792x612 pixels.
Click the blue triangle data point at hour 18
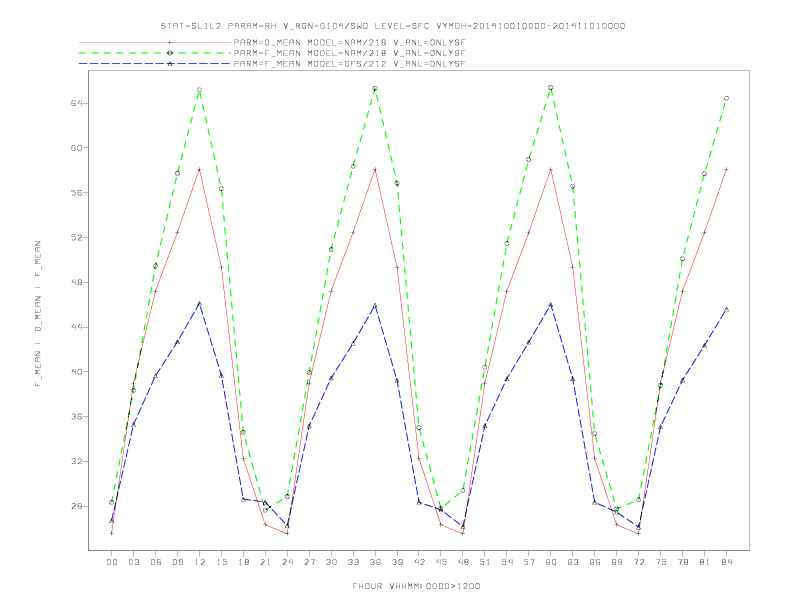point(243,499)
